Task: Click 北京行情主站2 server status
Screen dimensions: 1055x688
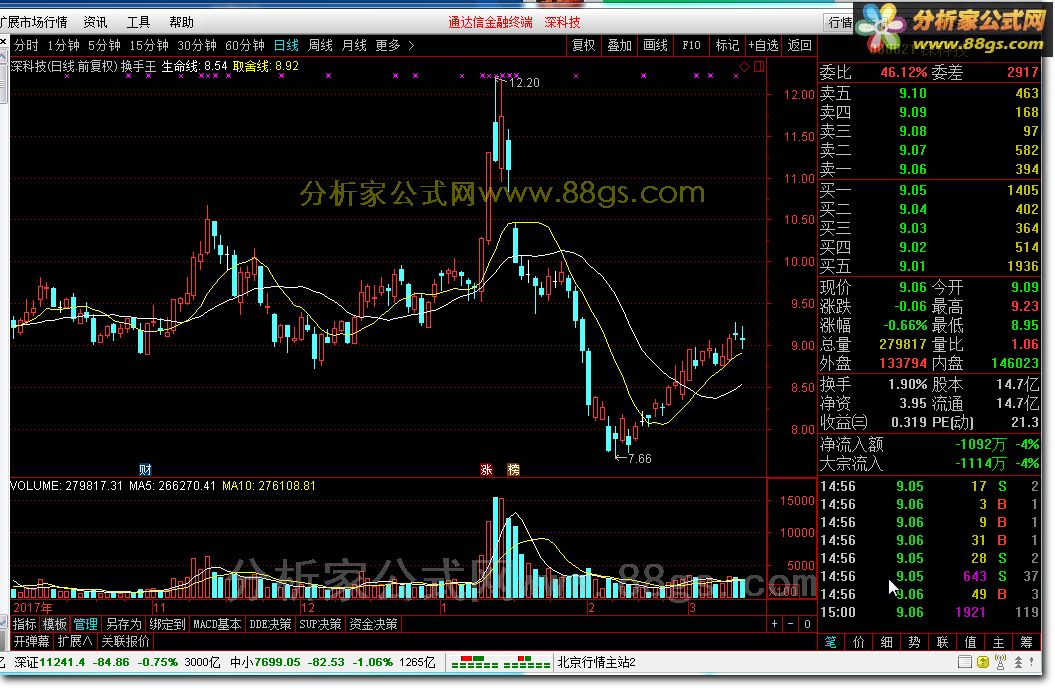Action: 596,662
